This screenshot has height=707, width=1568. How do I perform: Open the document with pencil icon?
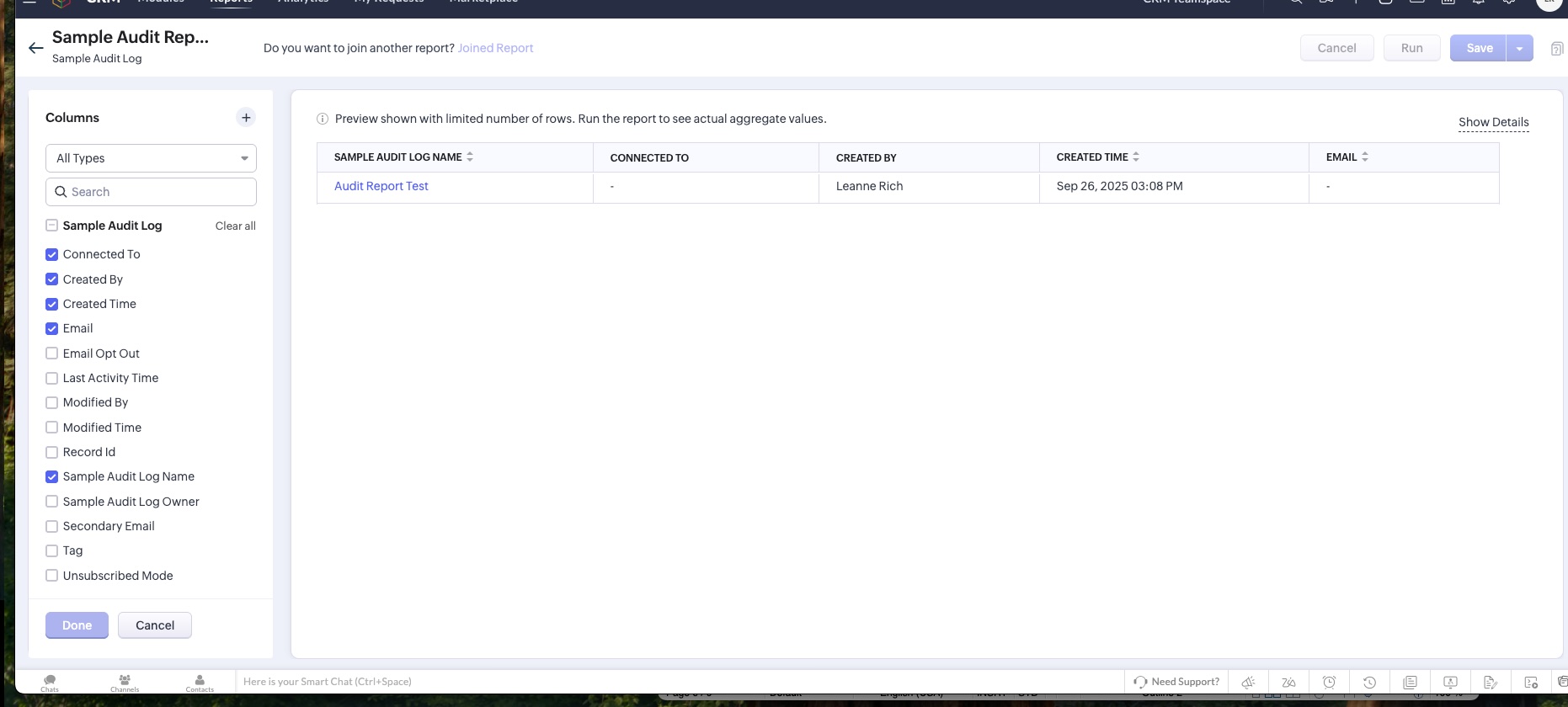tap(1491, 682)
